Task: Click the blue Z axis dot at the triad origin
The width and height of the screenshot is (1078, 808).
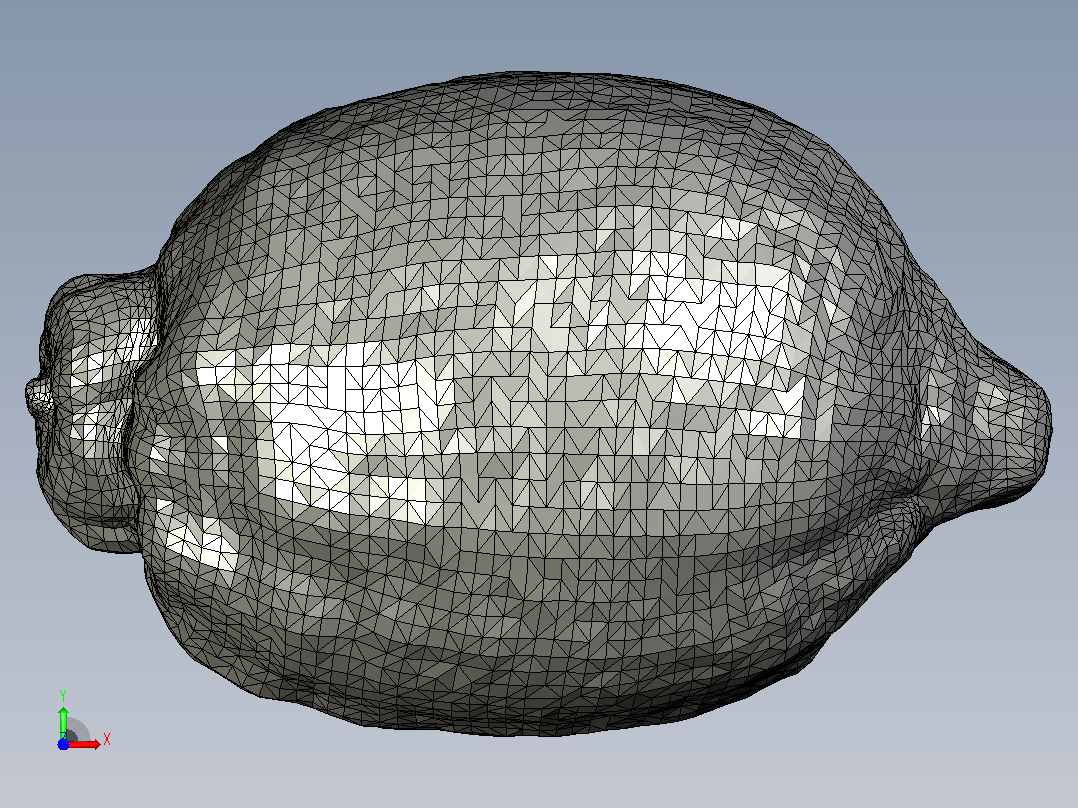Action: click(x=63, y=744)
